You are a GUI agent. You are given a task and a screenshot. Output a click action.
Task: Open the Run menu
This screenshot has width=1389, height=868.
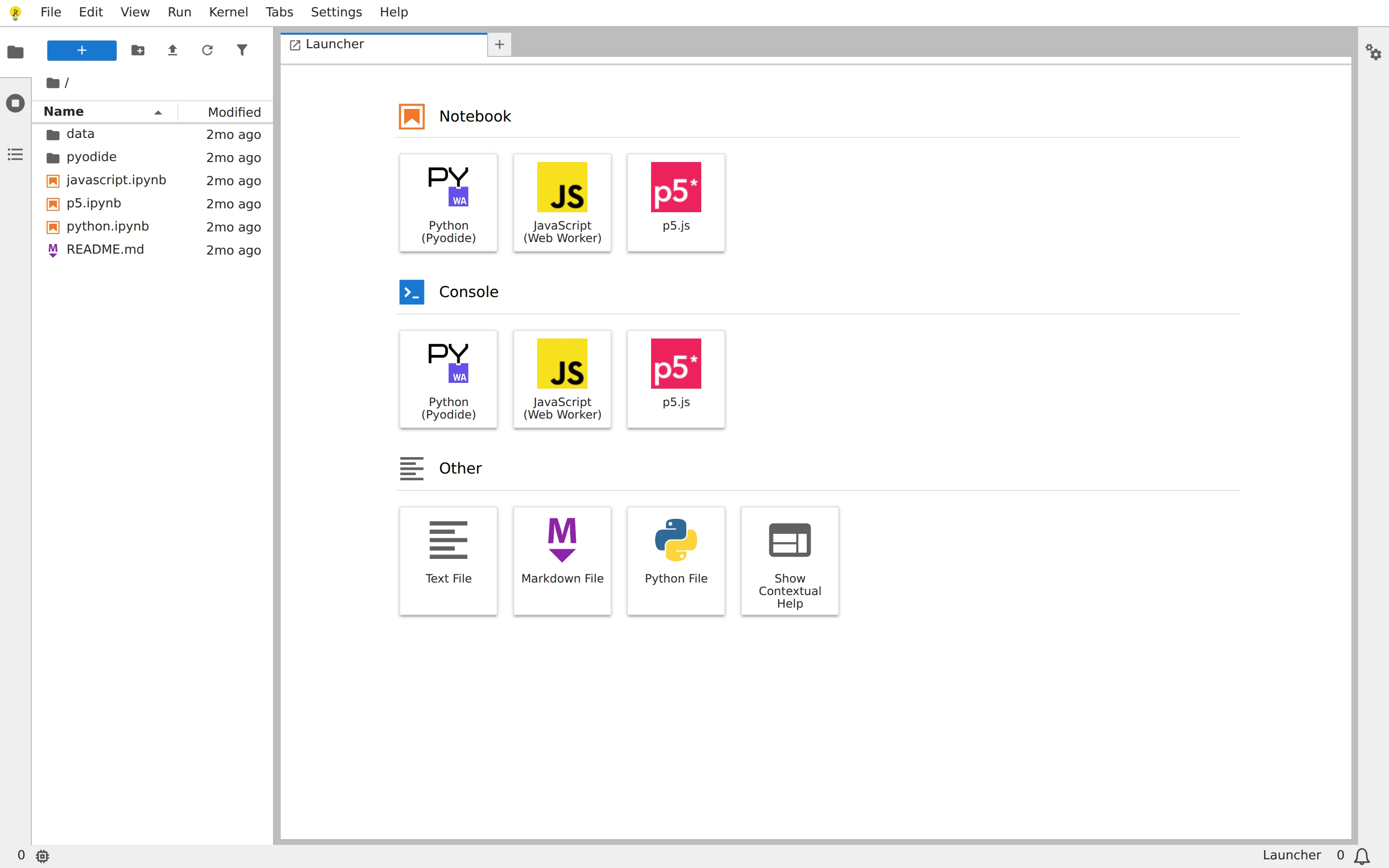pos(179,12)
